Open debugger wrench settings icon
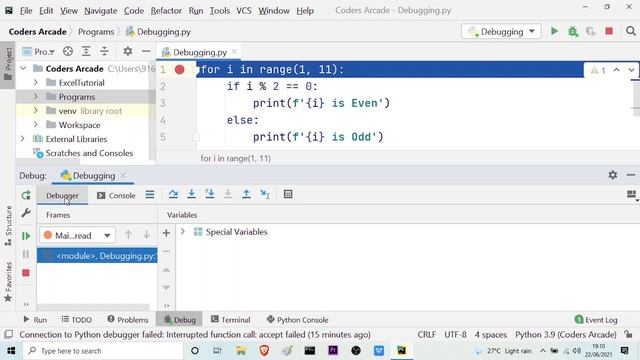This screenshot has width=640, height=360. (x=26, y=213)
